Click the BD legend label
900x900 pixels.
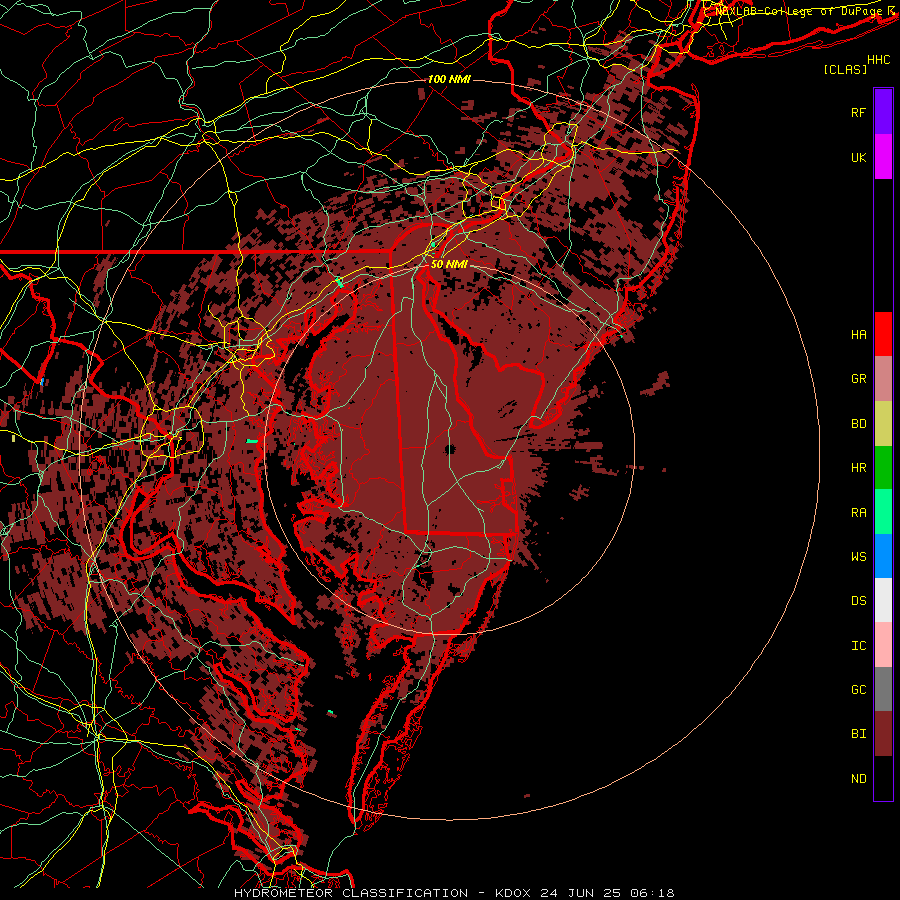click(x=858, y=424)
